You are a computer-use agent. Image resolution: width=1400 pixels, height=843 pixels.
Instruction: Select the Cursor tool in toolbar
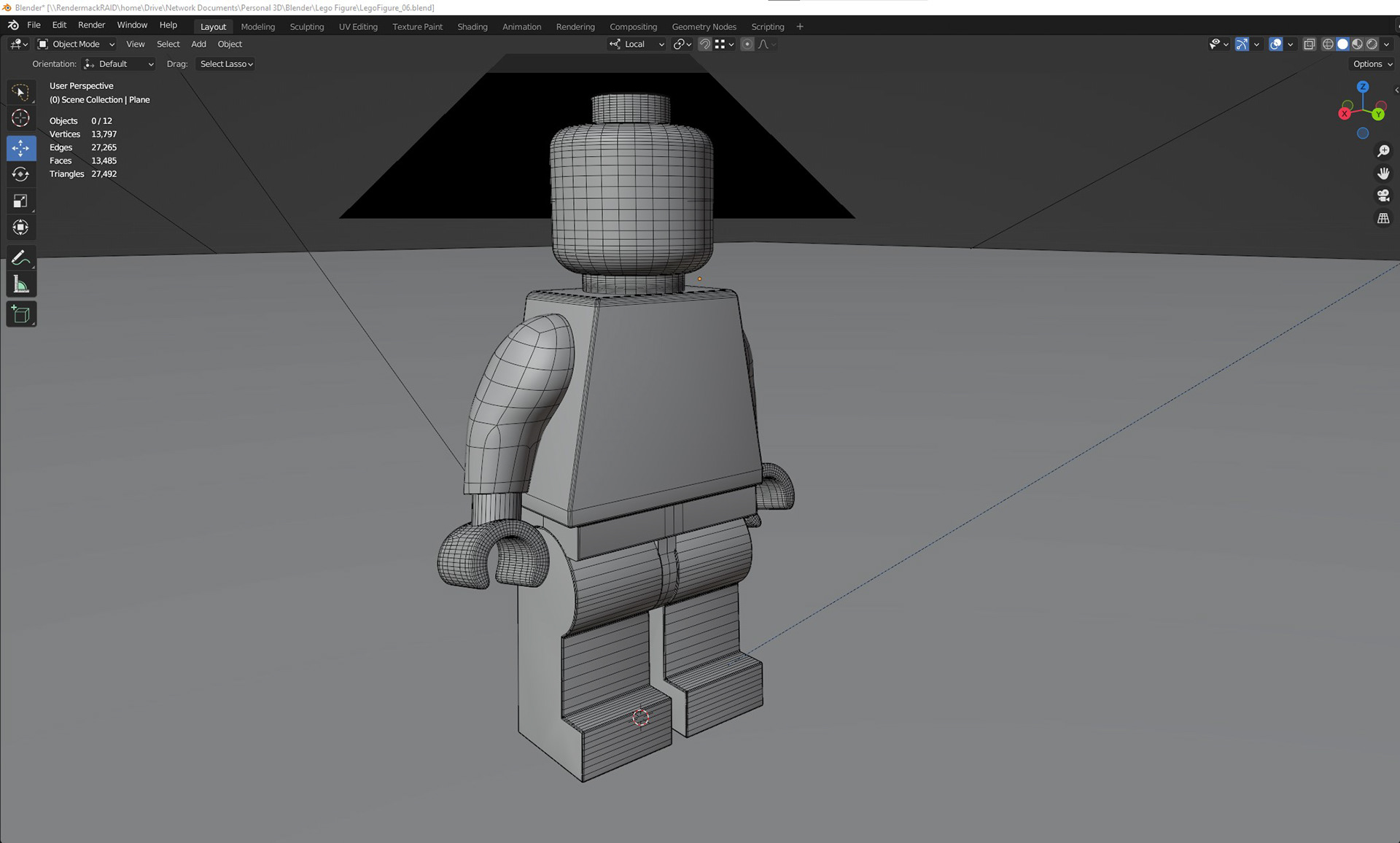pyautogui.click(x=20, y=118)
